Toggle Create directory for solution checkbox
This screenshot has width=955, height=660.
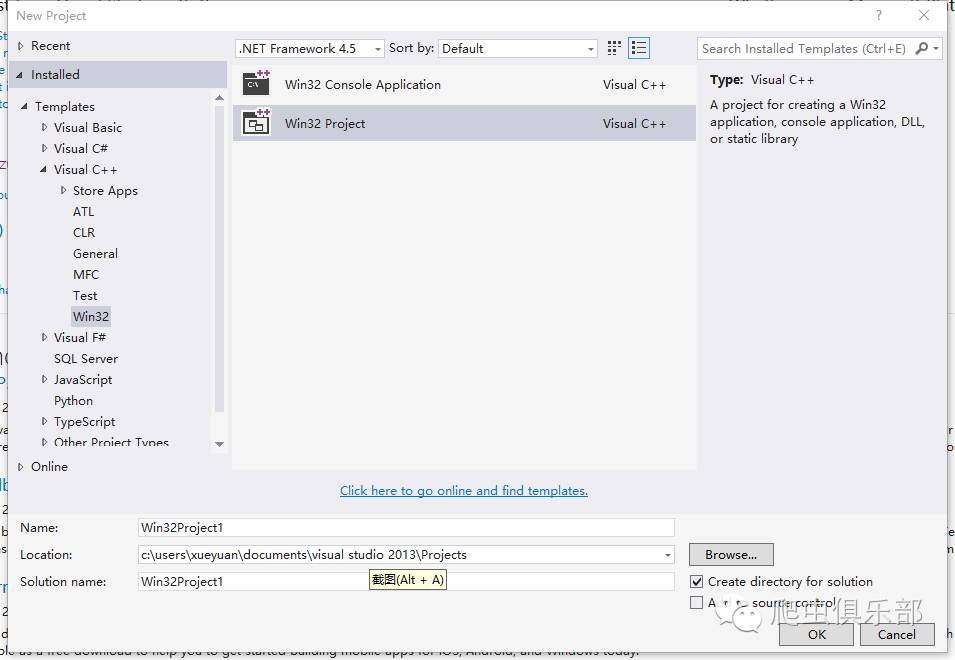click(x=696, y=581)
